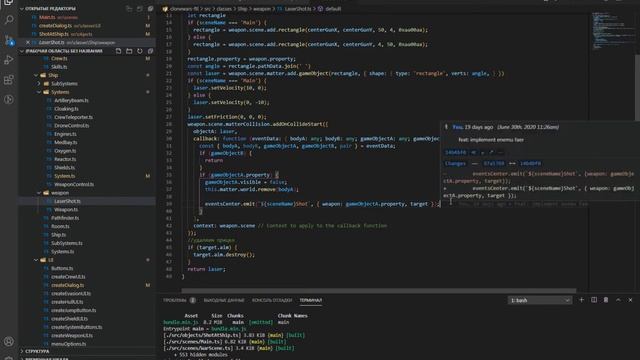Open Source Control view in activity bar
The height and width of the screenshot is (360, 640).
tap(9, 40)
